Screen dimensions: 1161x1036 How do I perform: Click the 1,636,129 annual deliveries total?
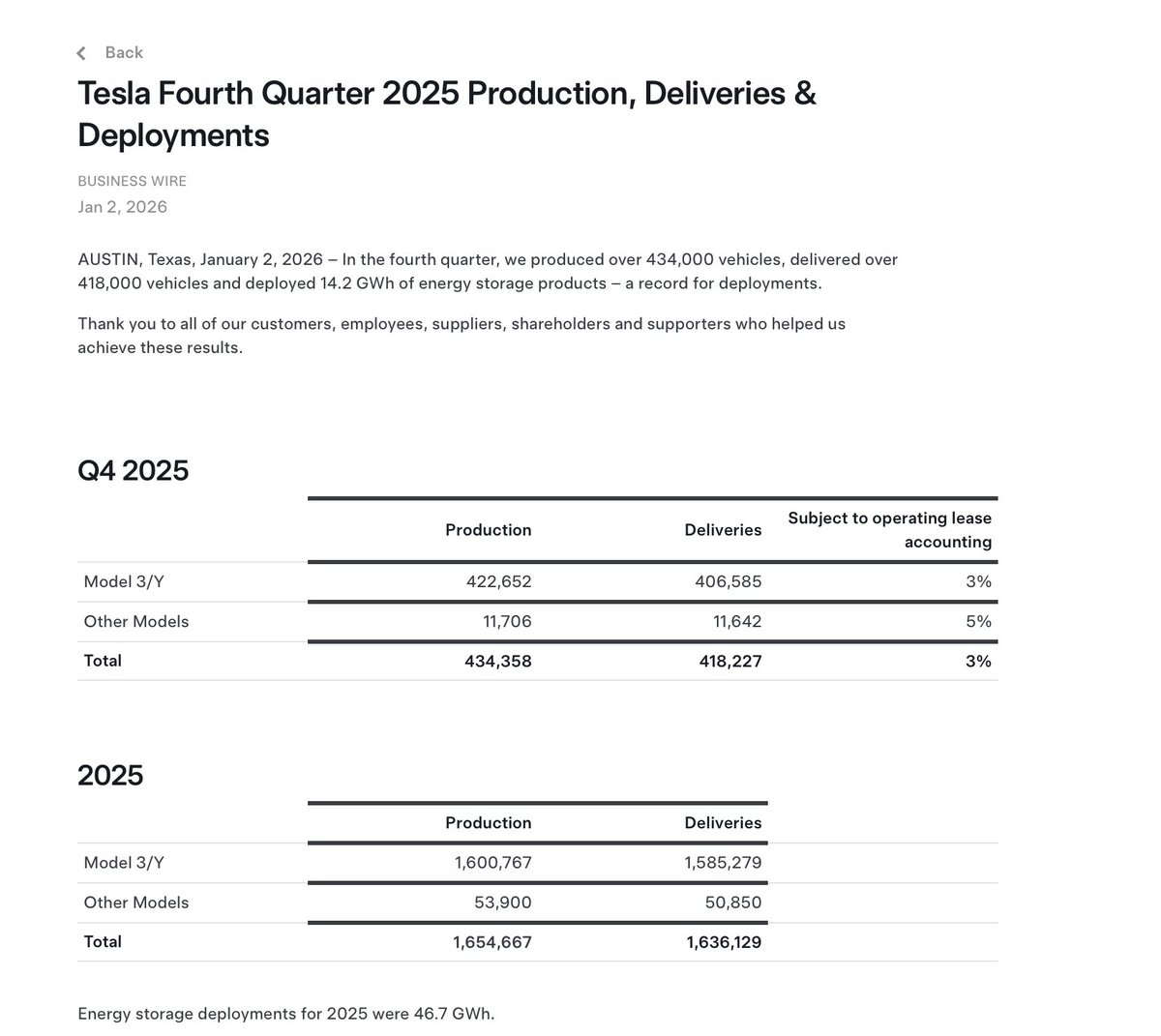tap(724, 941)
